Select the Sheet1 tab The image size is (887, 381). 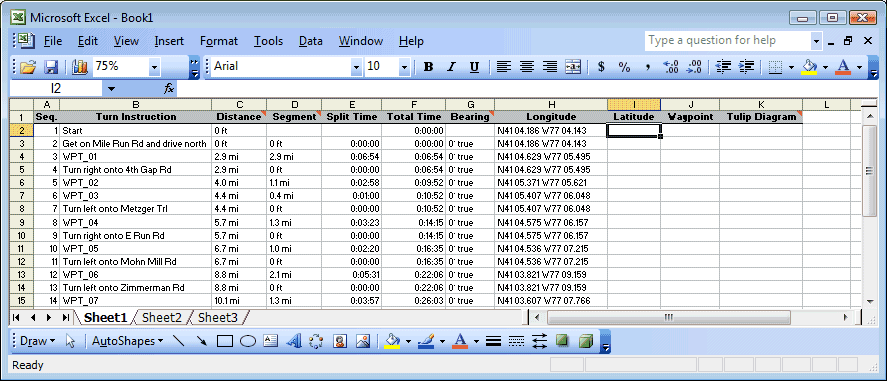click(x=106, y=318)
